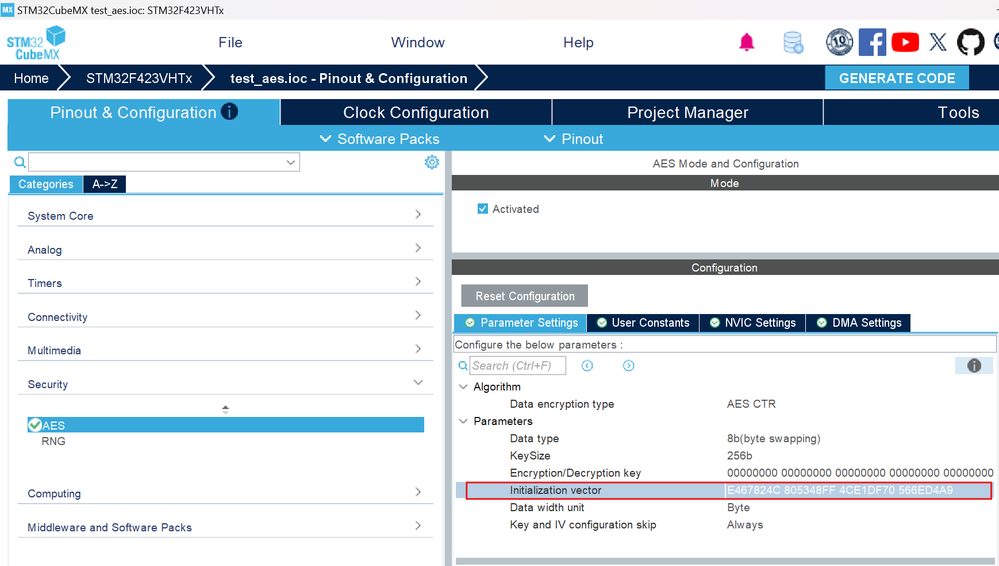This screenshot has width=999, height=566.
Task: Click the 256b KeySize value
Action: click(739, 456)
